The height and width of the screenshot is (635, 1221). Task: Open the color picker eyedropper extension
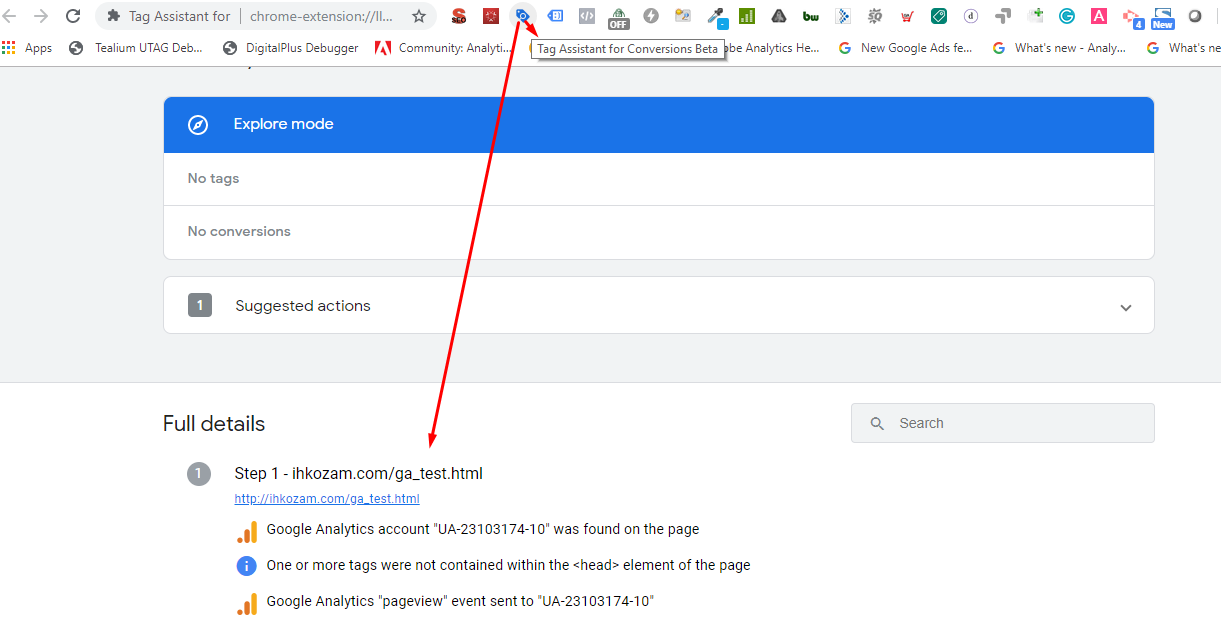click(716, 16)
